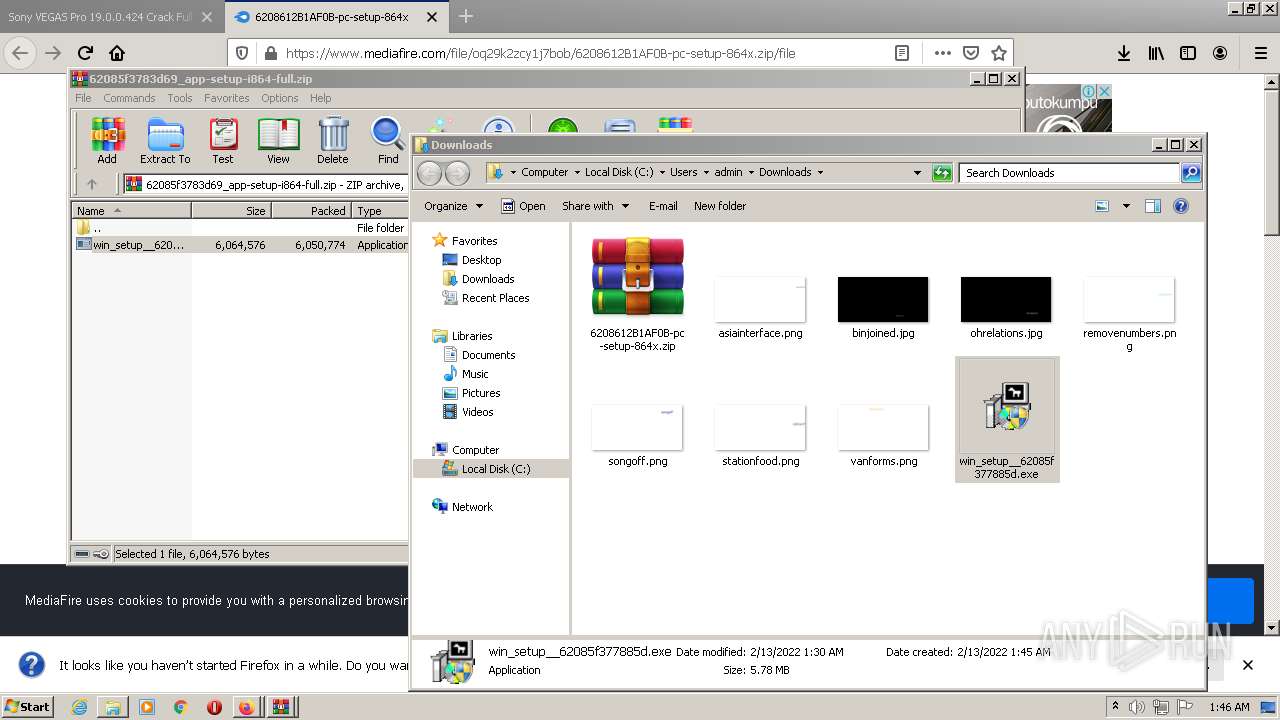Click Users in Explorer breadcrumb

684,172
